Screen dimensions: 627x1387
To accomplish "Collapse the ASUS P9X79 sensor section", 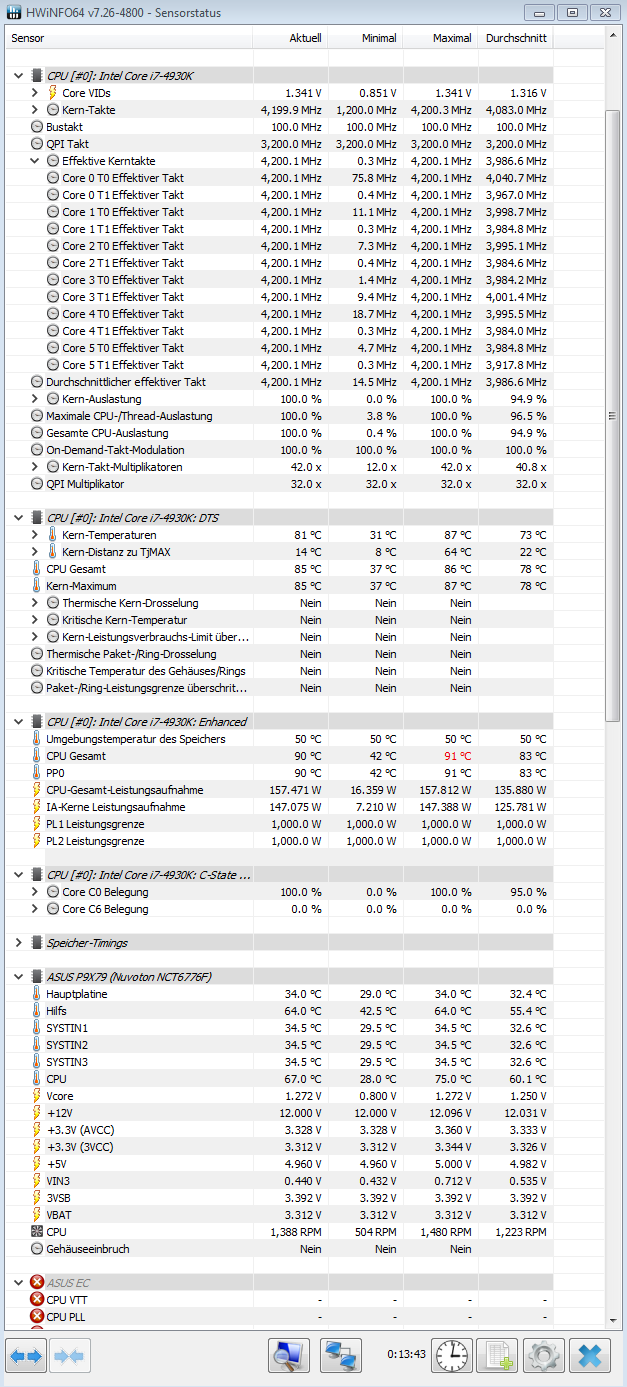I will (19, 977).
